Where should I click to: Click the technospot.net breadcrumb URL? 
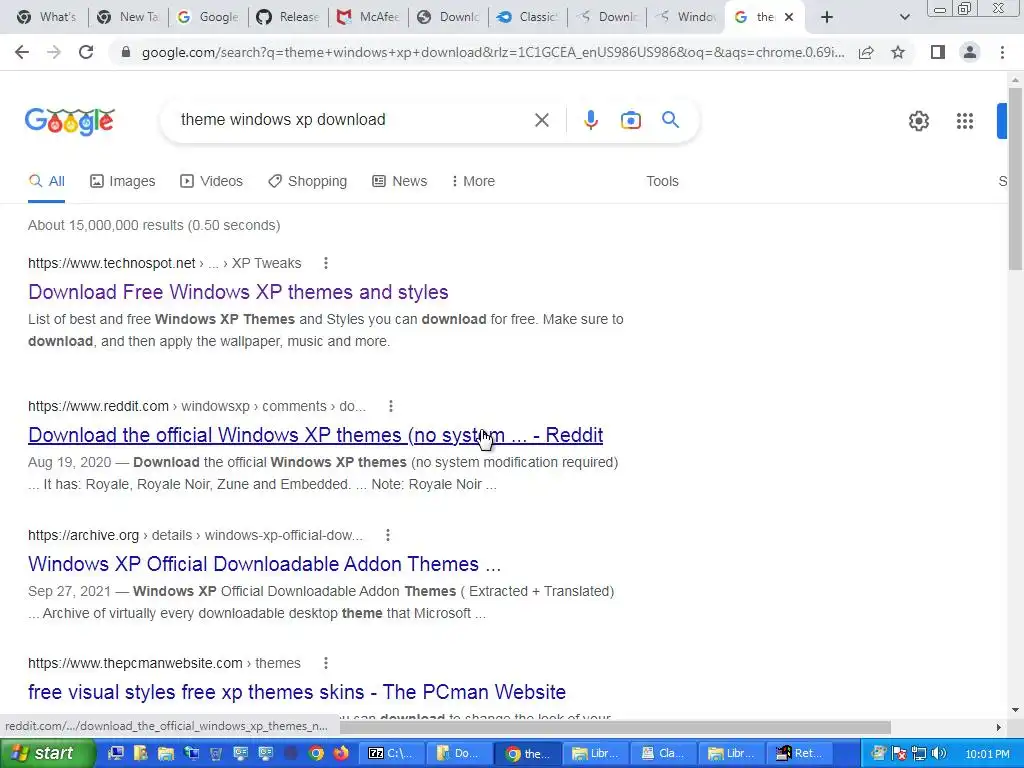pyautogui.click(x=165, y=263)
